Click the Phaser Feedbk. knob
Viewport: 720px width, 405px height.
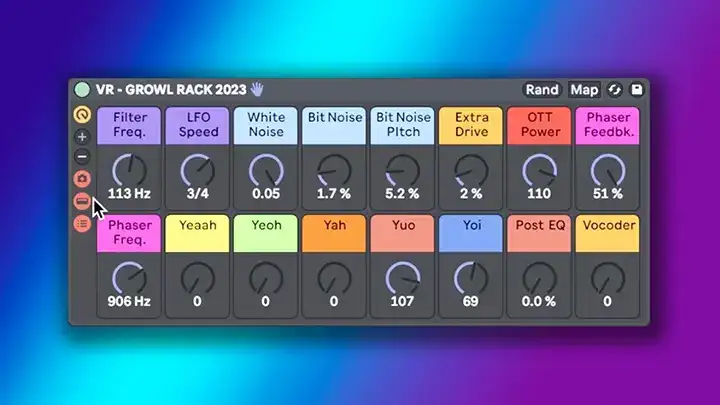tap(608, 171)
